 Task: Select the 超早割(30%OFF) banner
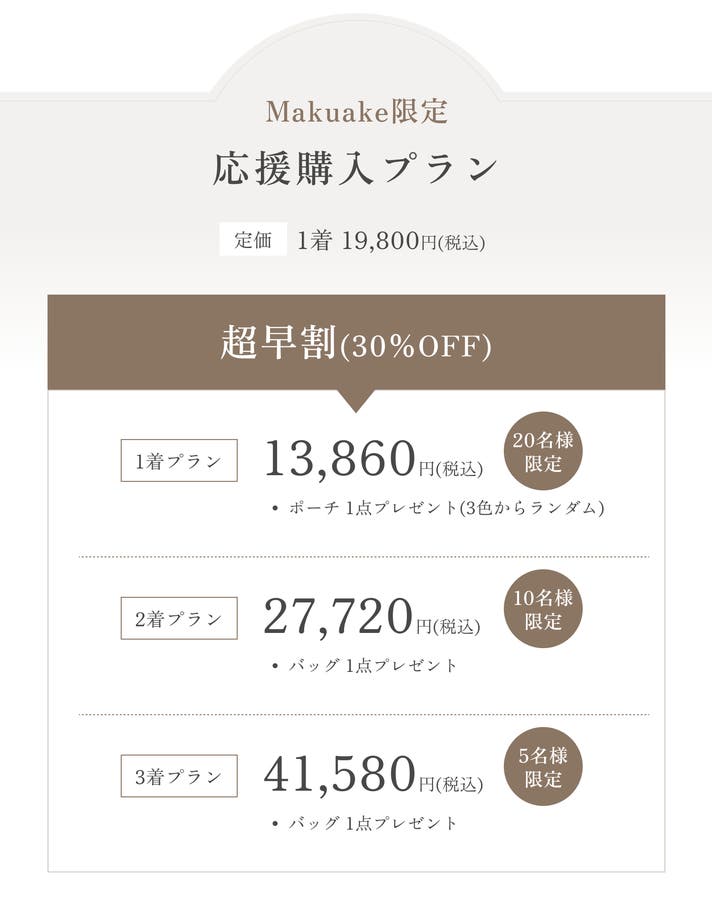(x=356, y=342)
